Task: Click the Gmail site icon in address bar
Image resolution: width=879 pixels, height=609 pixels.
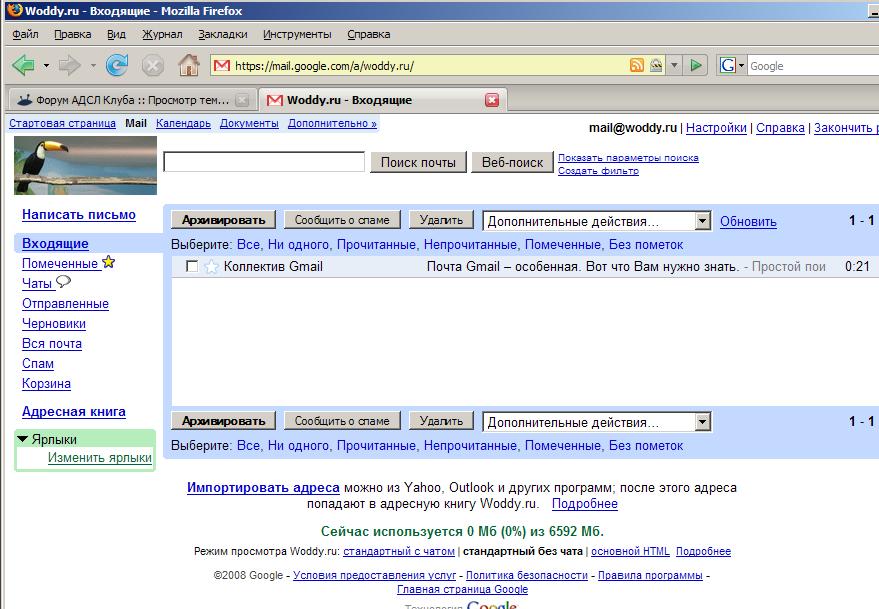Action: pyautogui.click(x=222, y=66)
